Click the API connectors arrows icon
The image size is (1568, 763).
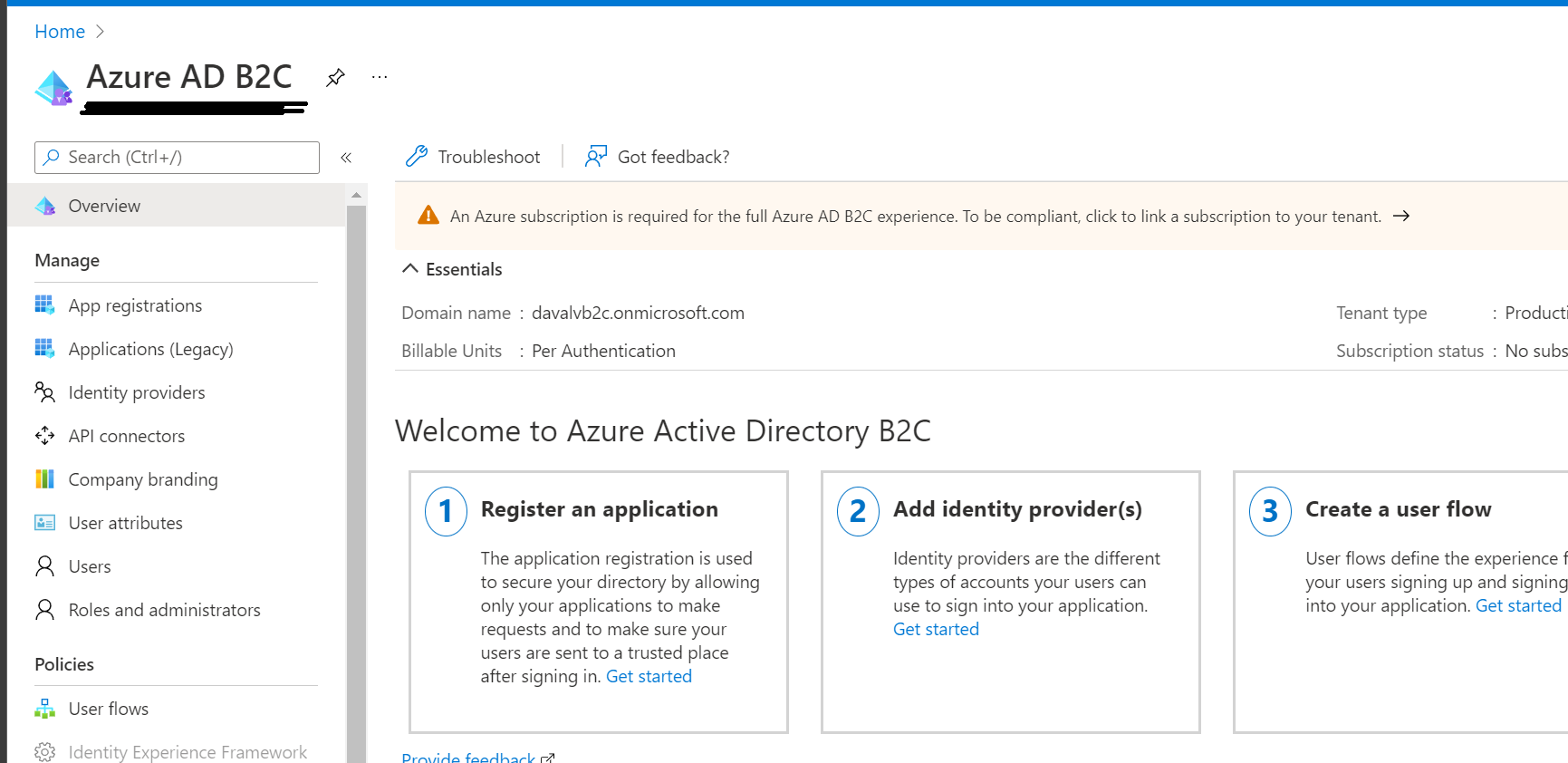(44, 436)
